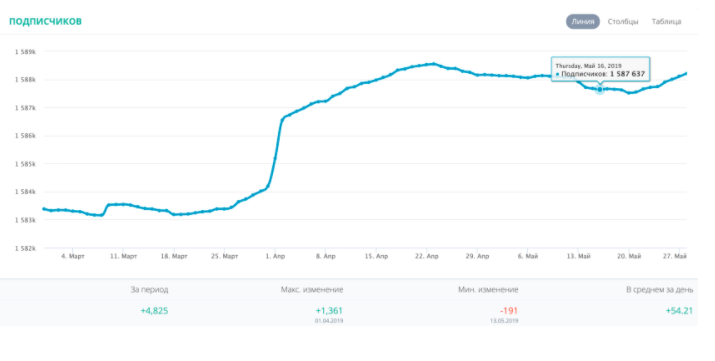Click the 29. Апр x-axis label

pyautogui.click(x=477, y=256)
